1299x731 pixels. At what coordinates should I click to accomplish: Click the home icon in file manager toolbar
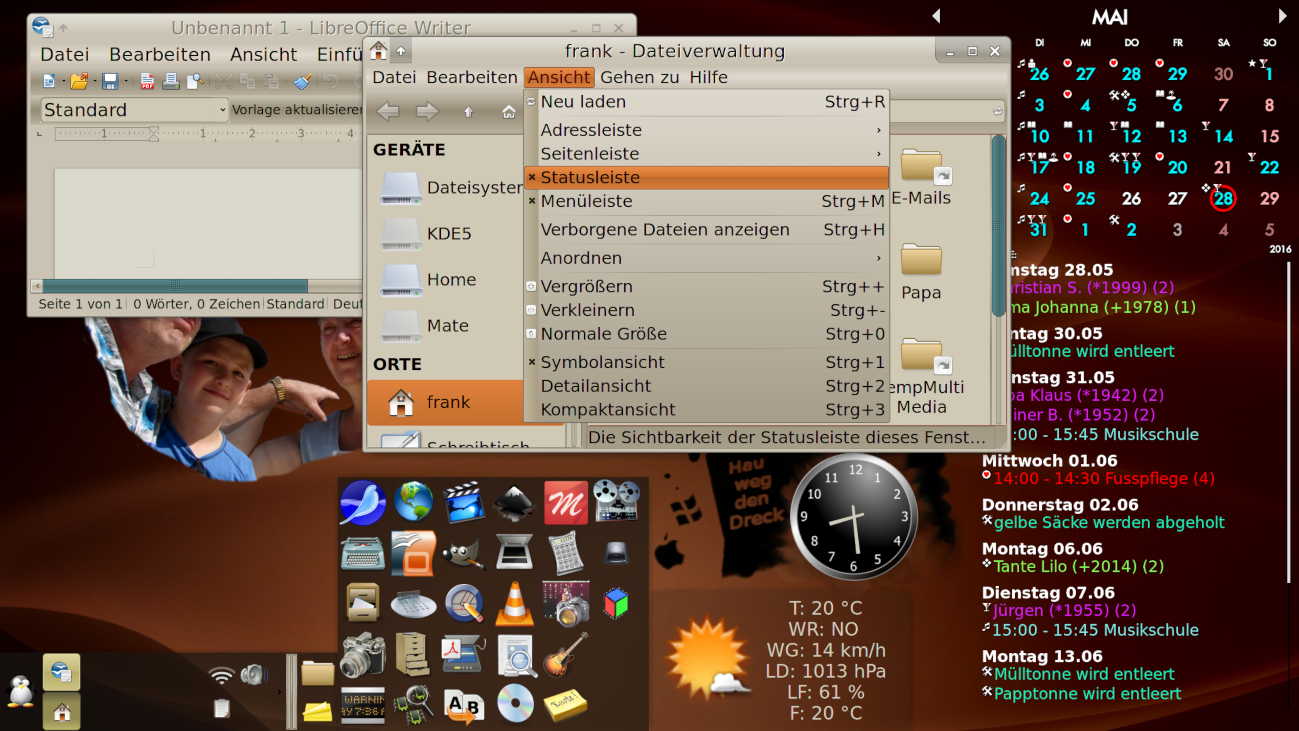click(x=508, y=112)
